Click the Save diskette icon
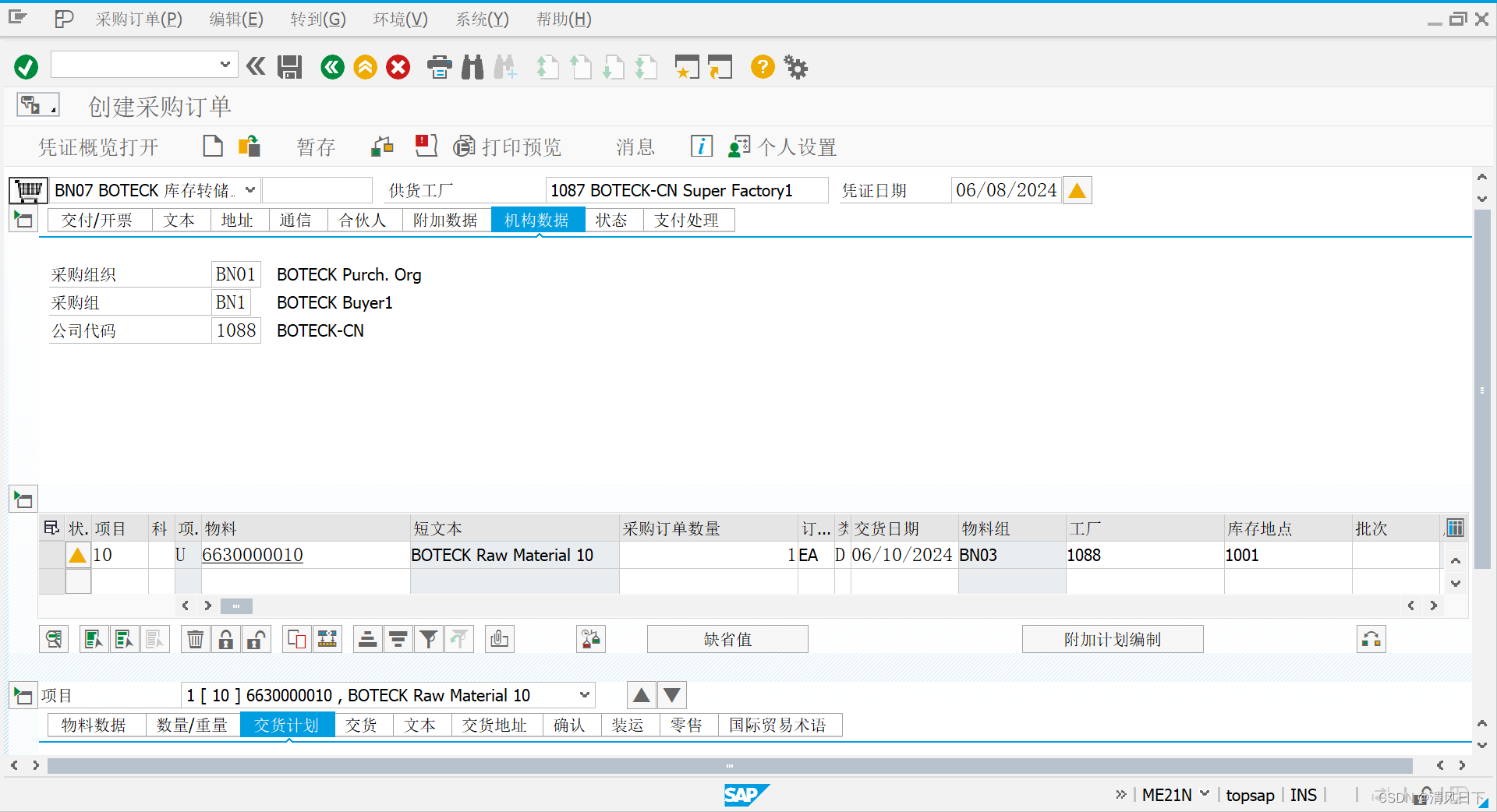1497x812 pixels. (289, 67)
